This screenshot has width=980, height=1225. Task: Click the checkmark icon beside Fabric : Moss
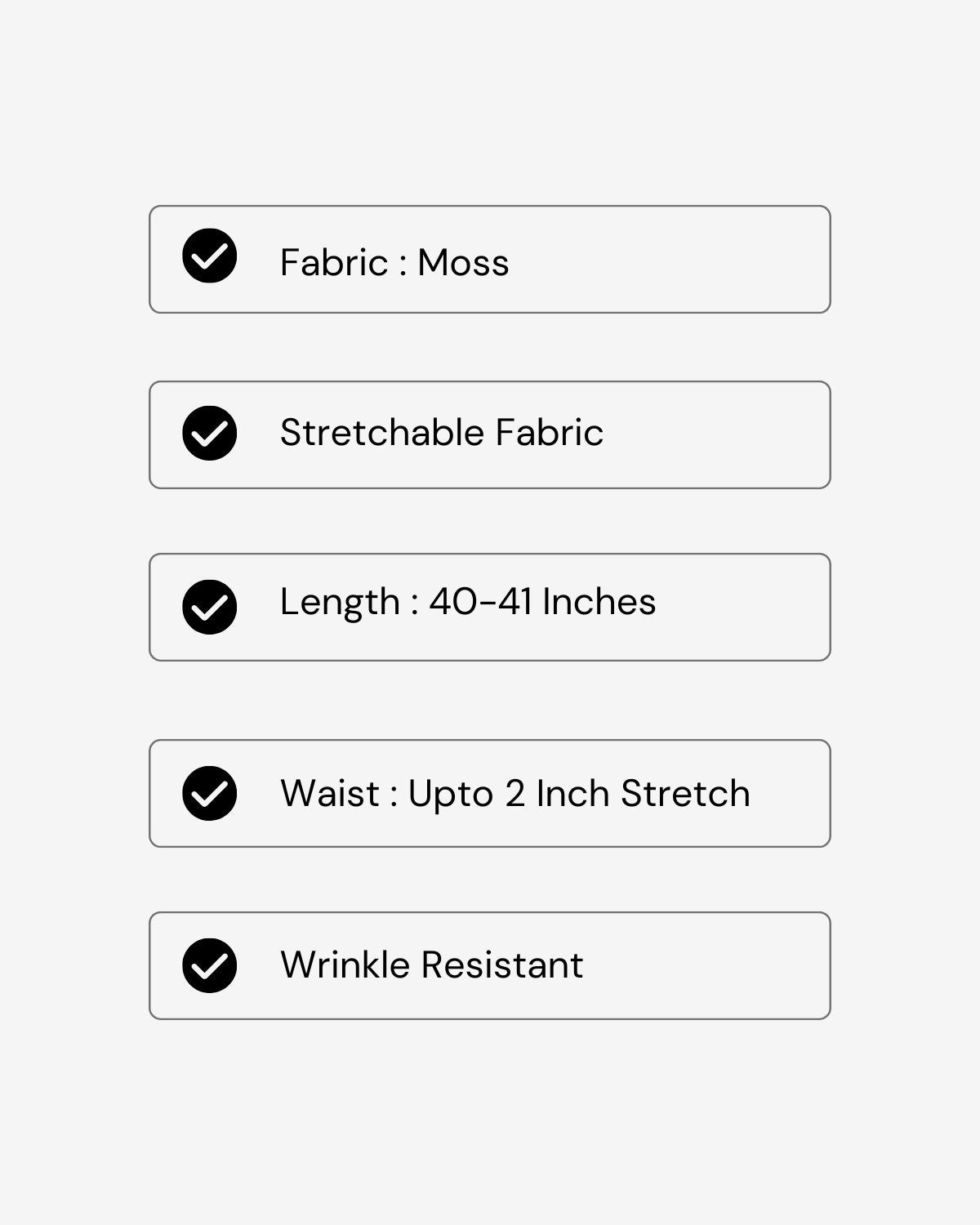(x=210, y=256)
